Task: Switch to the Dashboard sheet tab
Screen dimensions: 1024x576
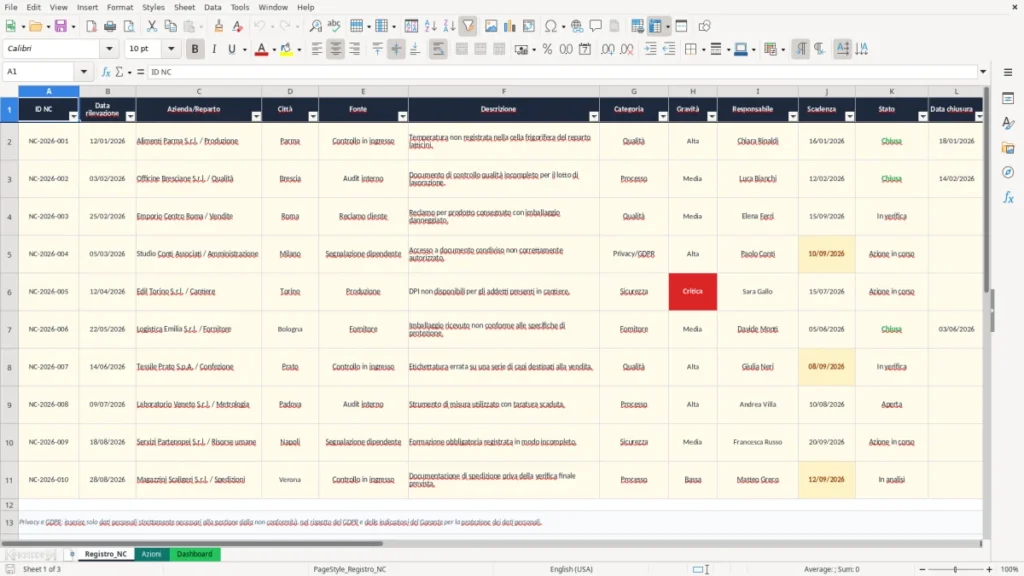Action: click(x=195, y=554)
